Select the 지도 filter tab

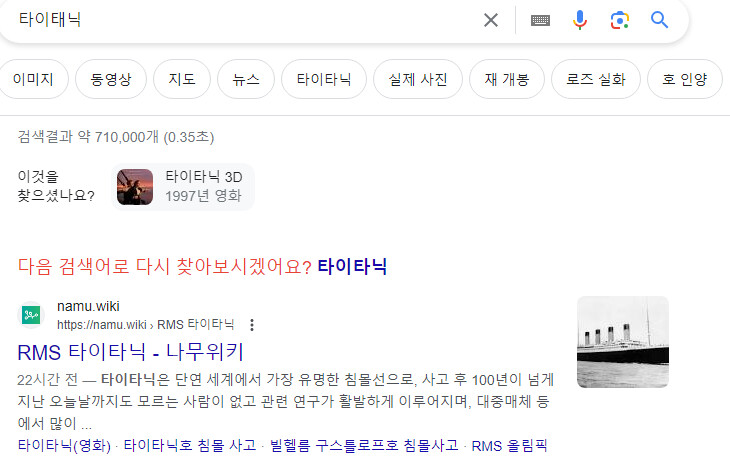pyautogui.click(x=182, y=79)
